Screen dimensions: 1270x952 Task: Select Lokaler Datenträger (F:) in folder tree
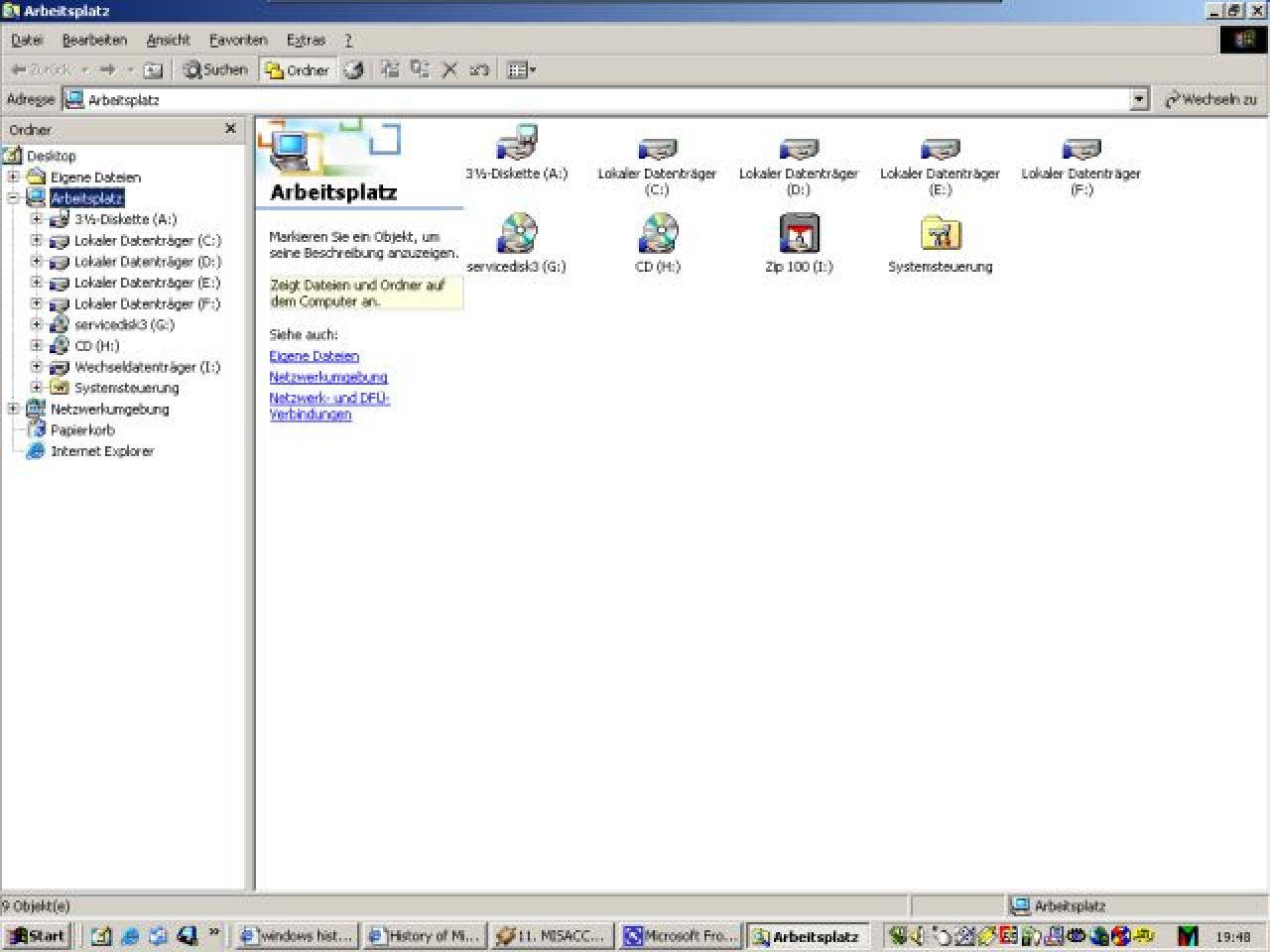[147, 303]
